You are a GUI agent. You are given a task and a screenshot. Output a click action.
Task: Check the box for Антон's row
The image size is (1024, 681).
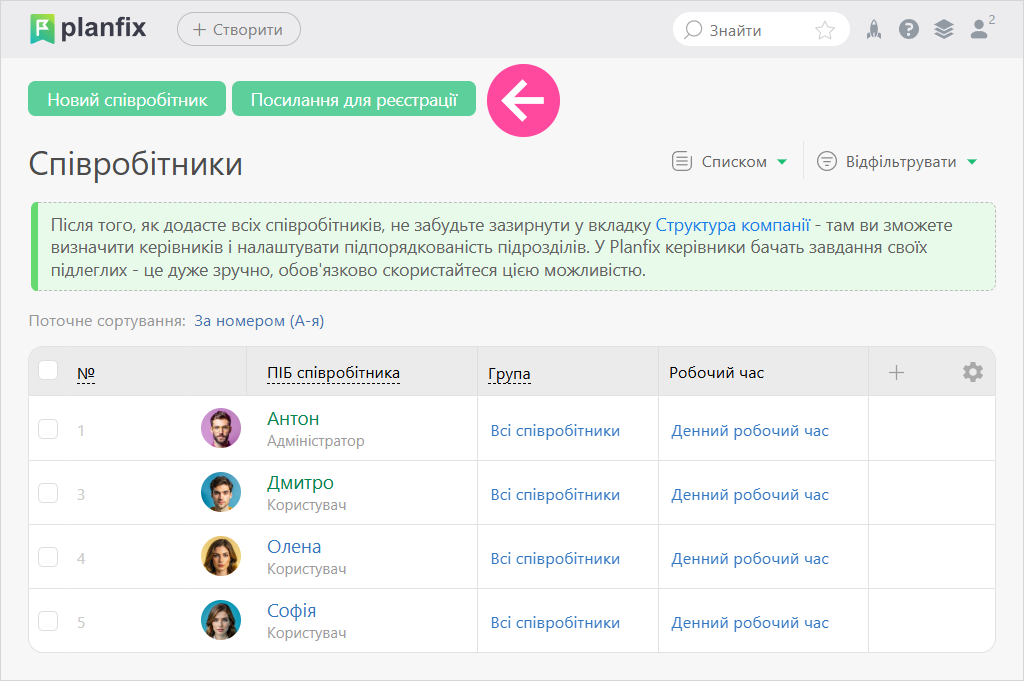pos(48,429)
